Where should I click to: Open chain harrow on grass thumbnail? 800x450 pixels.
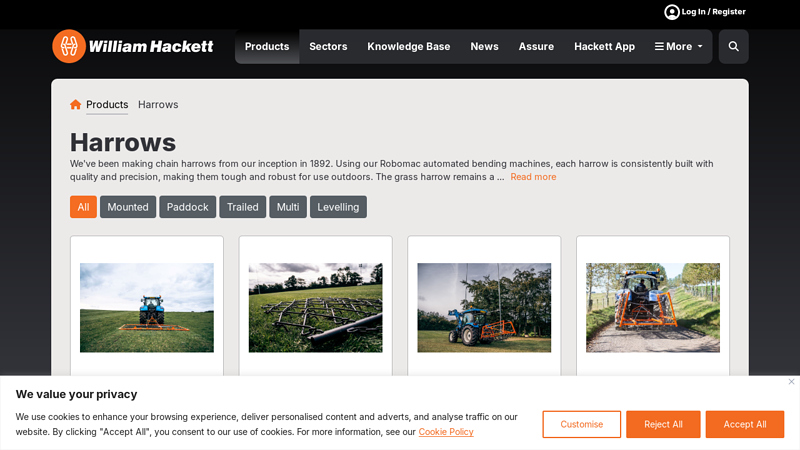[x=315, y=308]
